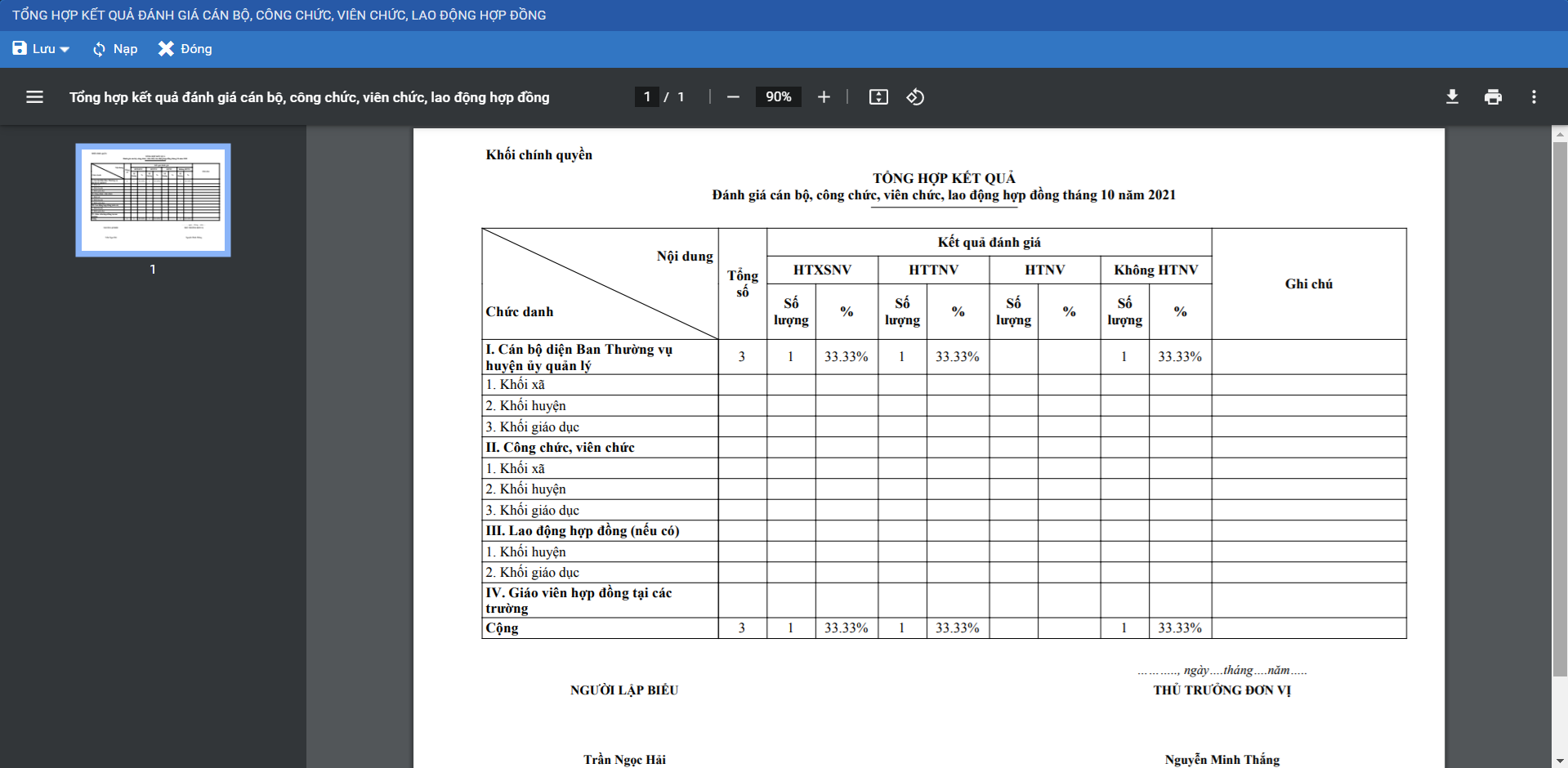Viewport: 1568px width, 768px height.
Task: Toggle the PDF sidebar hamburger menu
Action: 34,97
